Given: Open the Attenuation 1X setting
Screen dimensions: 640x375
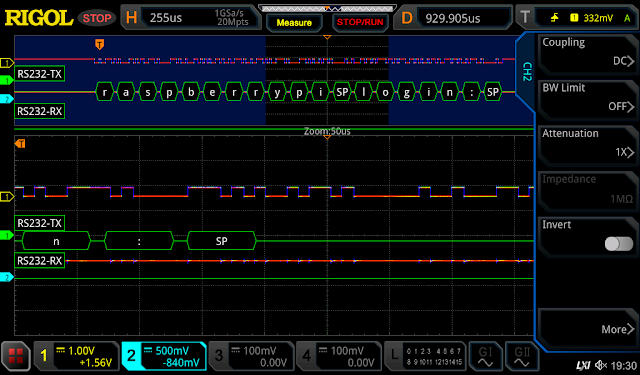Looking at the screenshot, I should coord(588,145).
